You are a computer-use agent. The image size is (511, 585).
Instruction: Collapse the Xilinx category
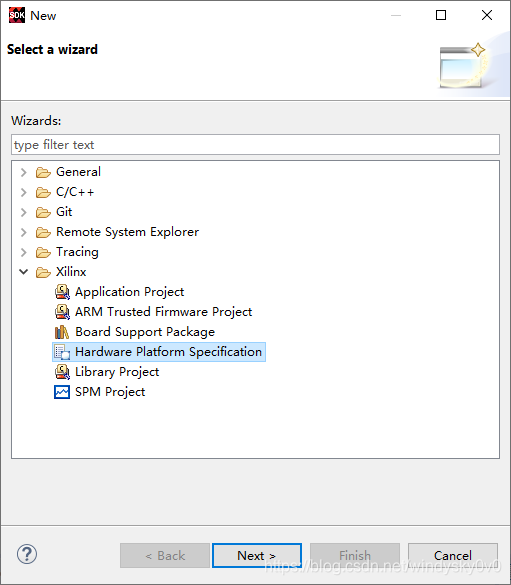[x=23, y=272]
